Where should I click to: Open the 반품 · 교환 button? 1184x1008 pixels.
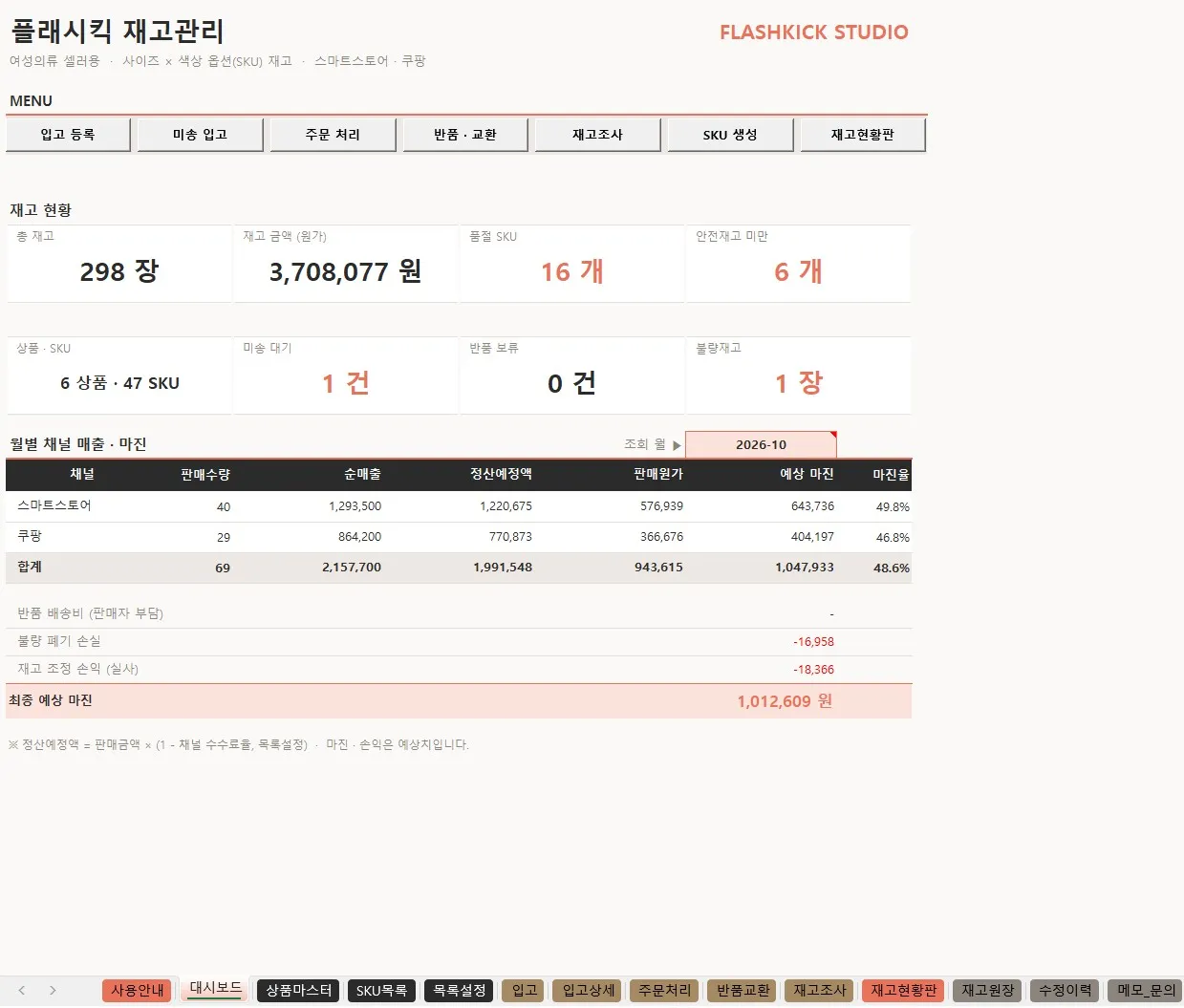point(465,135)
